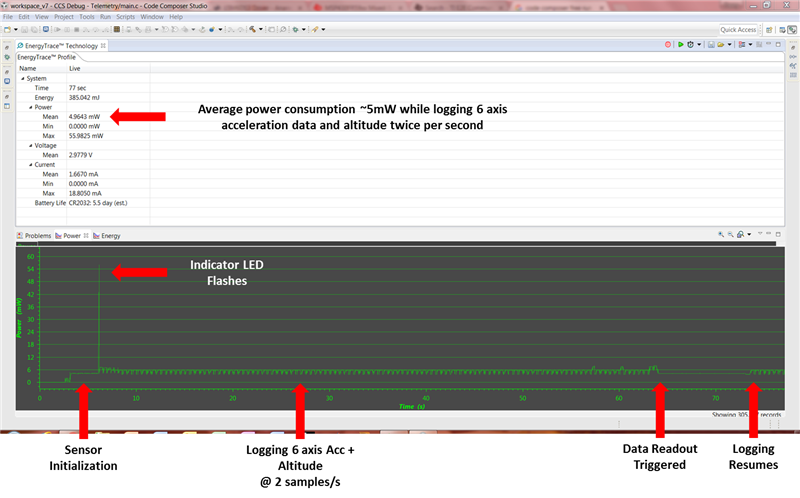
Task: Switch to the Problems tab
Action: point(34,236)
